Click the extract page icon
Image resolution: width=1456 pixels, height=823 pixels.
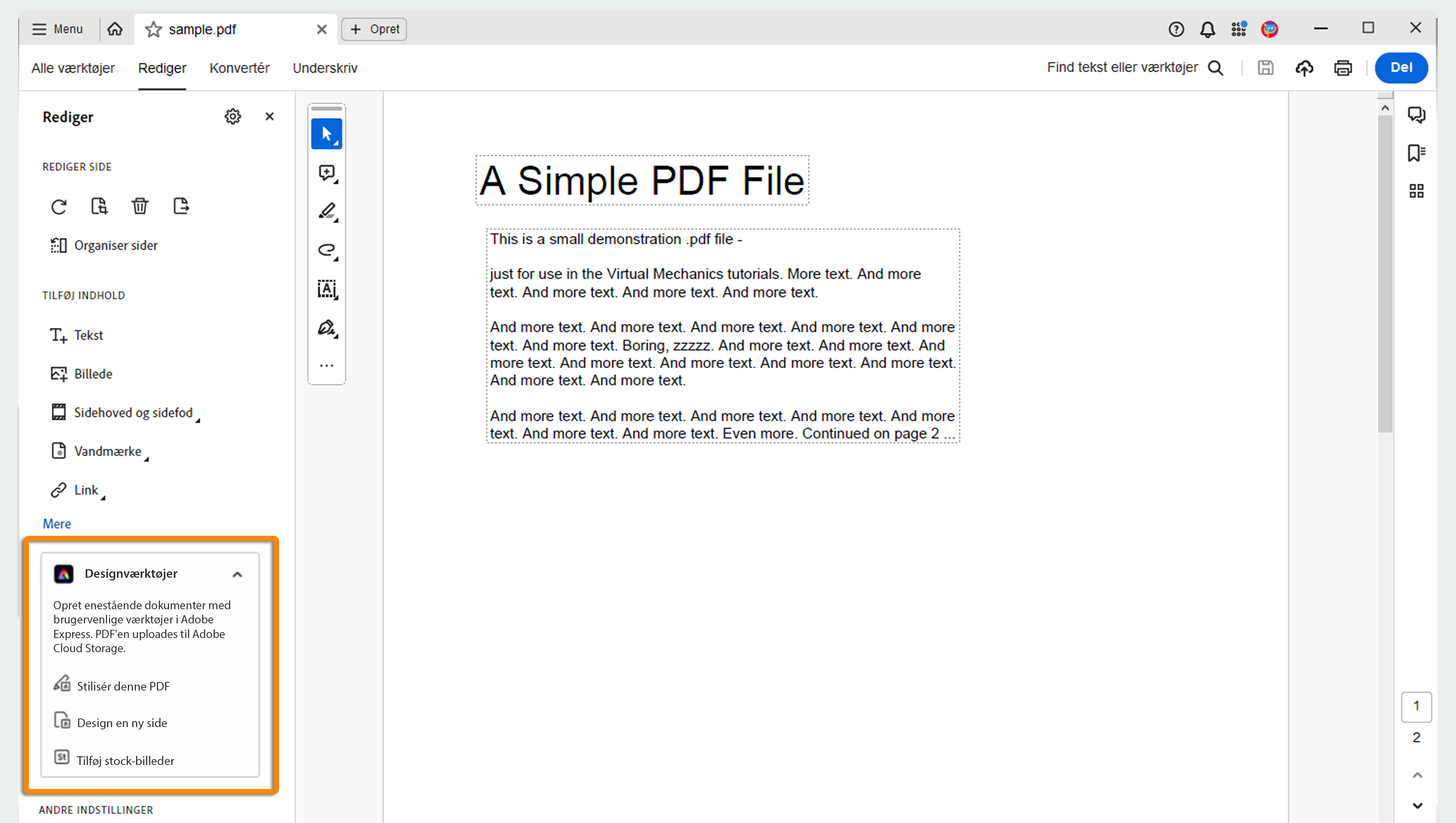pos(181,206)
